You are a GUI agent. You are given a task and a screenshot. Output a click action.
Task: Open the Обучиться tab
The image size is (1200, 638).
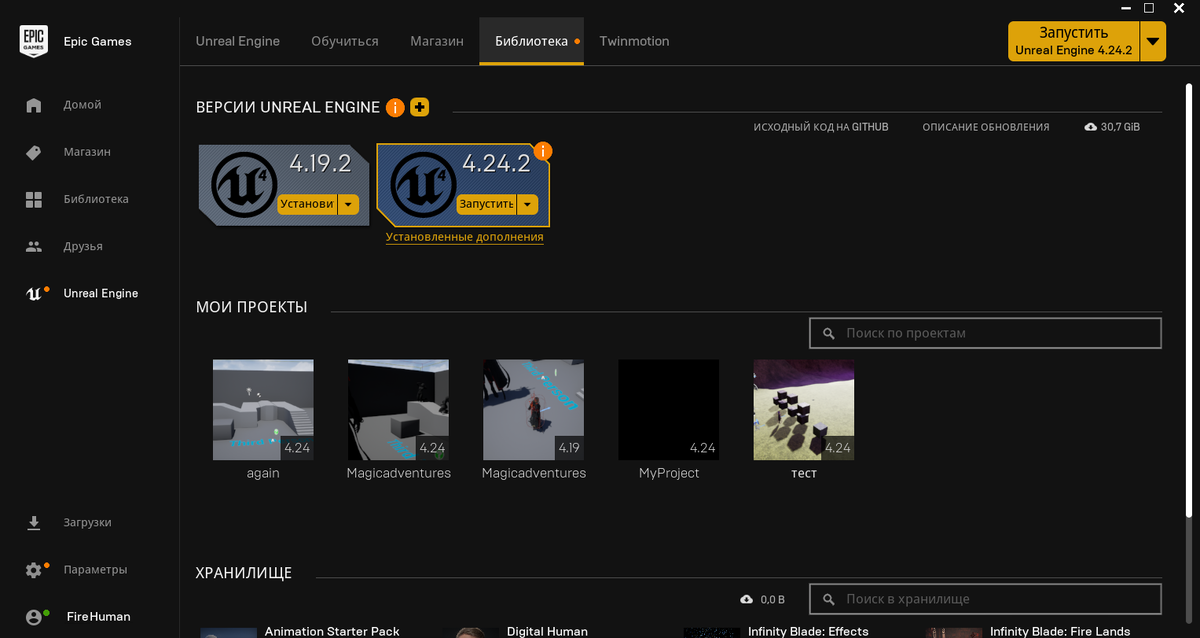point(345,41)
